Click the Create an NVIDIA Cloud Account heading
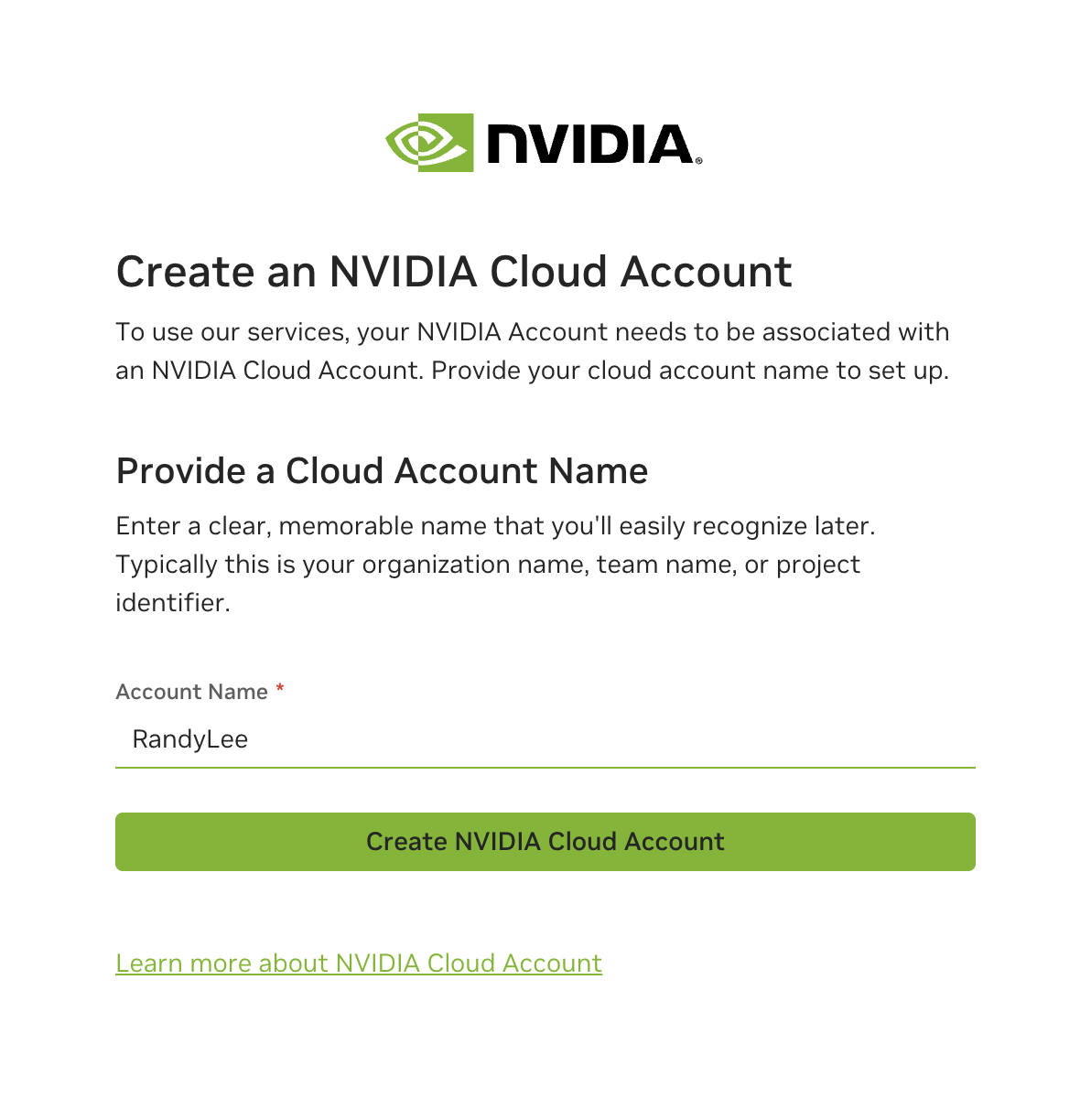The height and width of the screenshot is (1120, 1091). tap(454, 272)
